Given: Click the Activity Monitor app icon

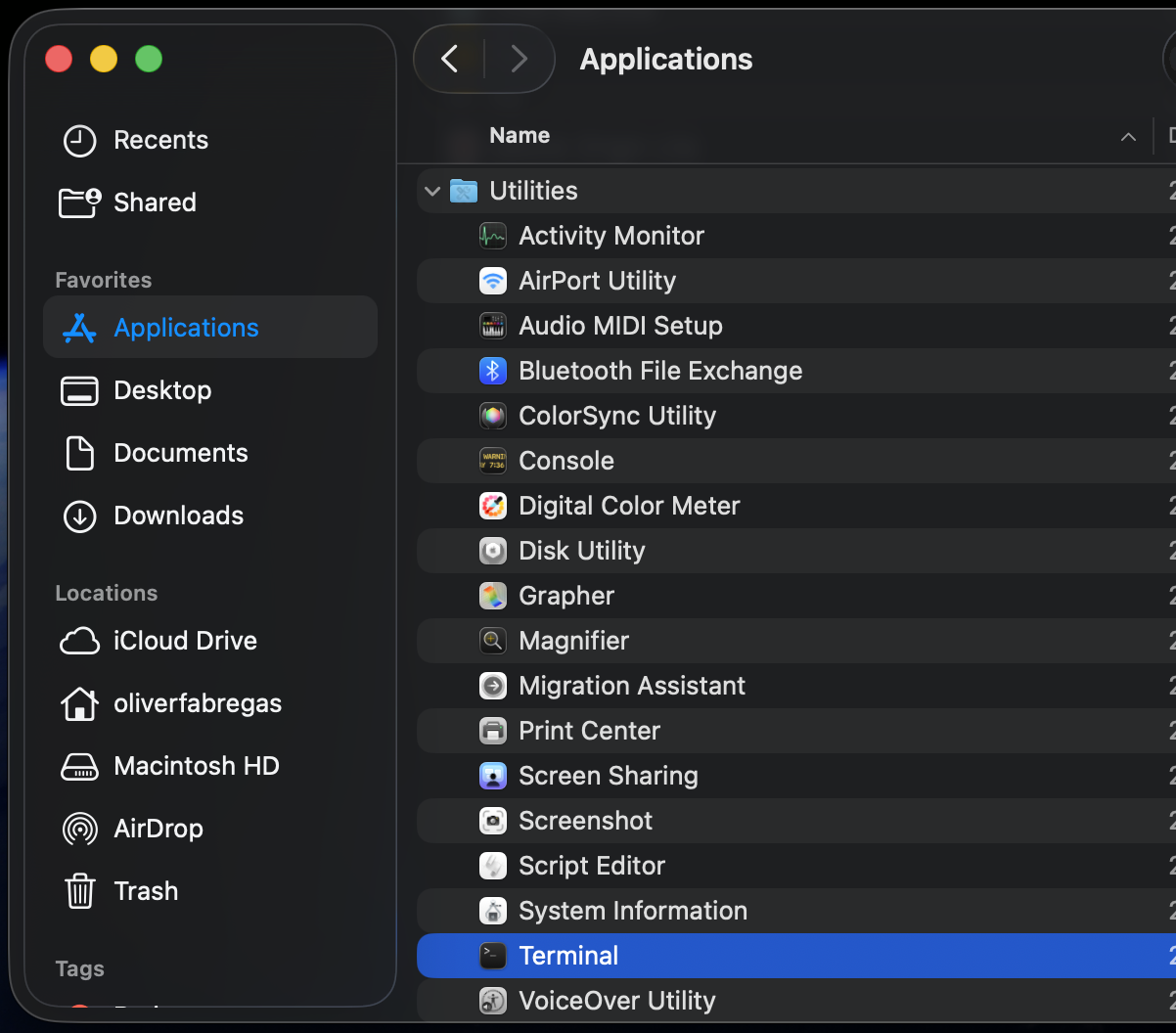Looking at the screenshot, I should (493, 236).
